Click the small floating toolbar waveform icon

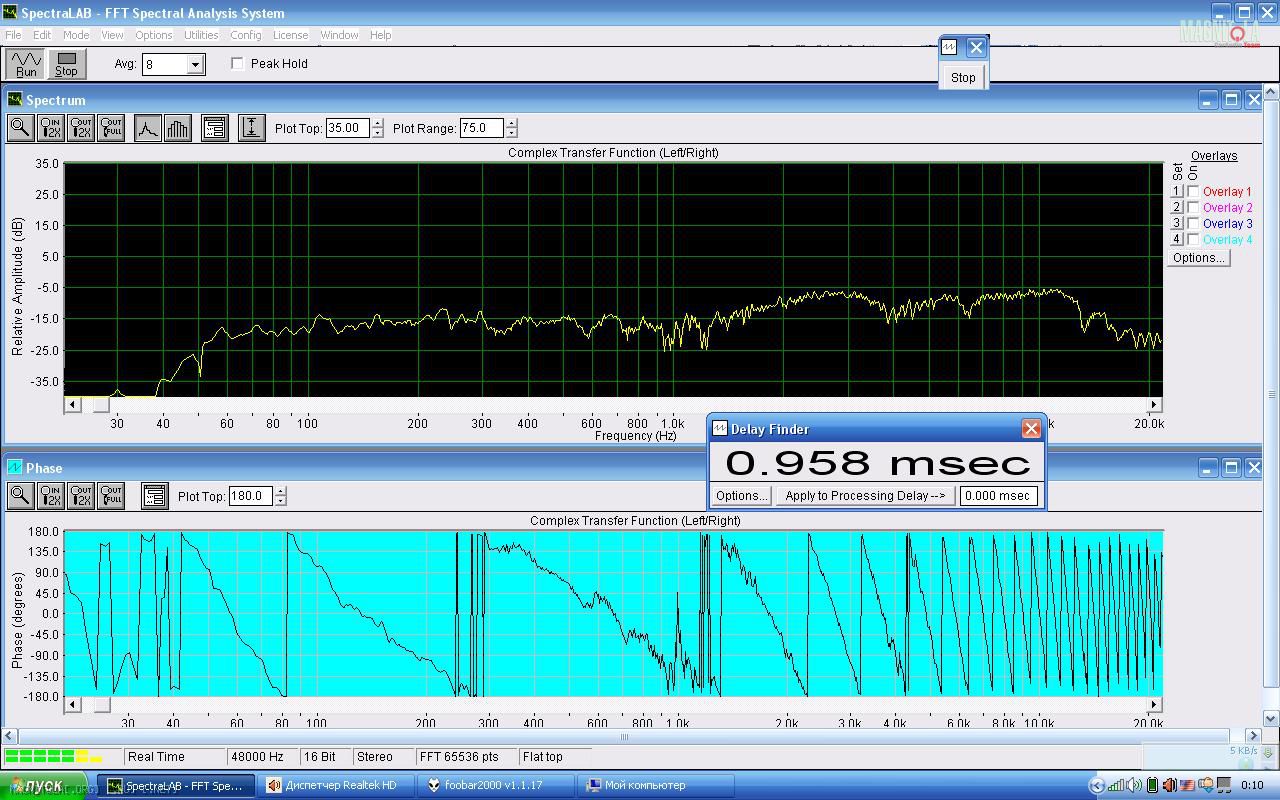click(949, 47)
